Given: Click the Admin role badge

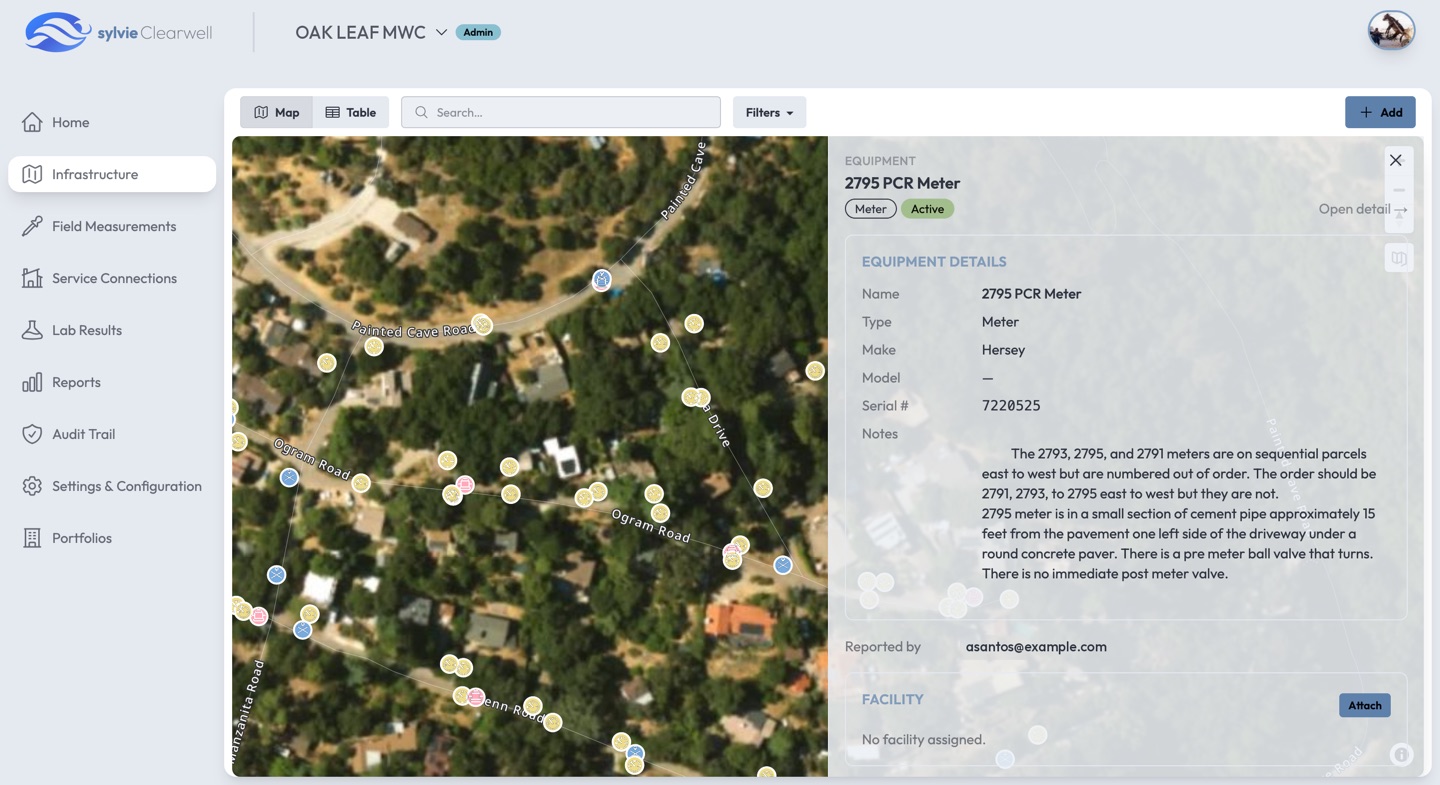Looking at the screenshot, I should [478, 32].
